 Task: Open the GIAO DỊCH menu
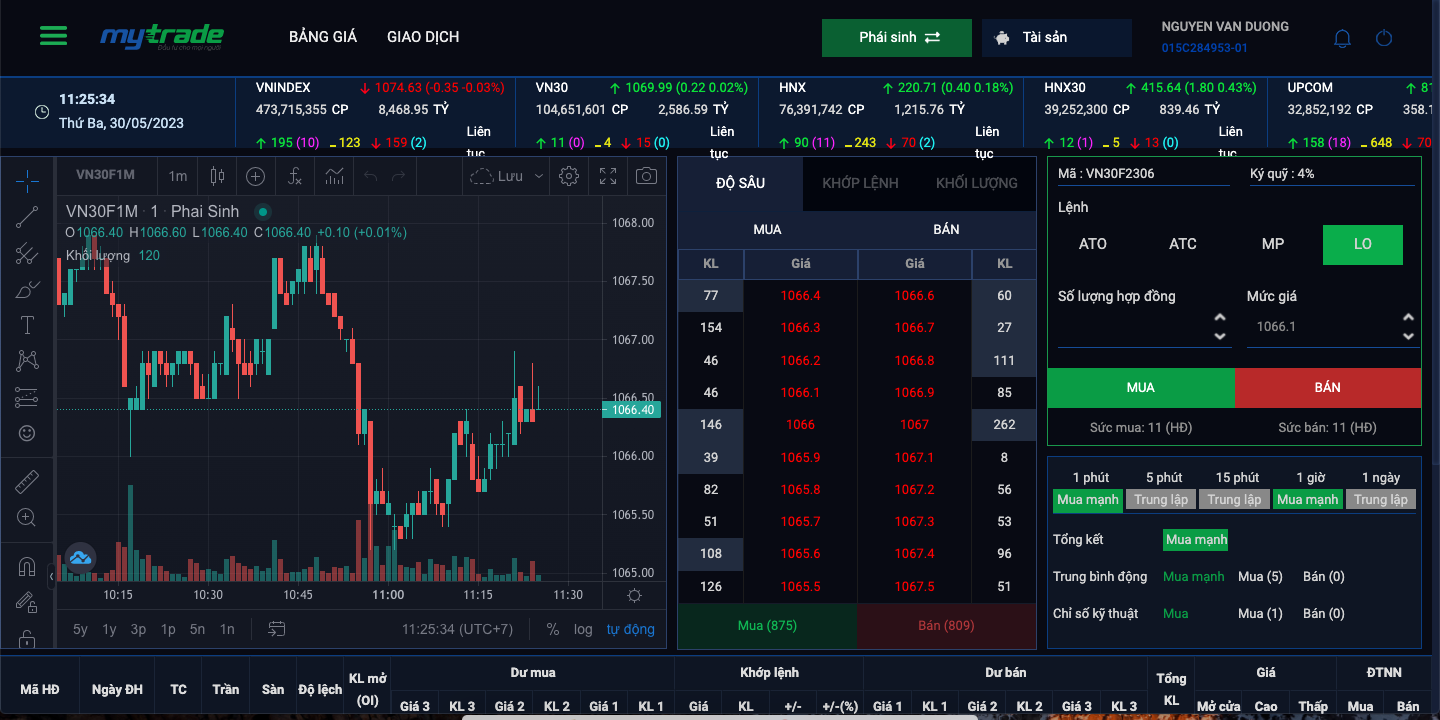point(423,37)
